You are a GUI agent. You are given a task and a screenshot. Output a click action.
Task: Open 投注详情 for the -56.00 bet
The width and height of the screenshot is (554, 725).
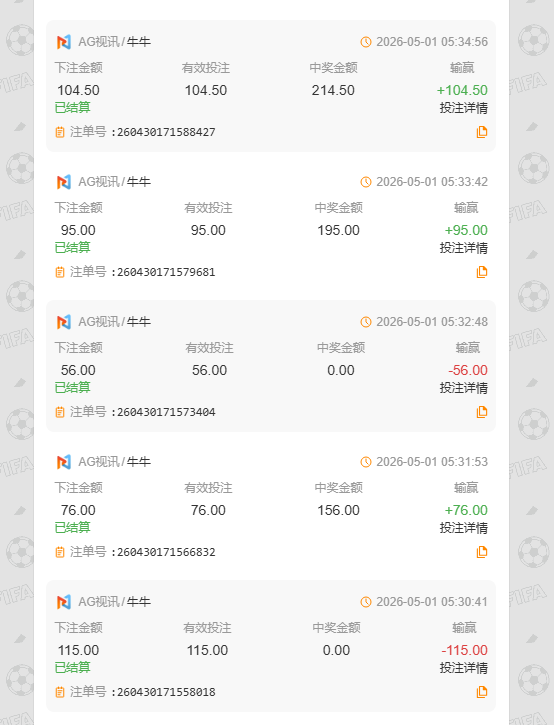463,388
